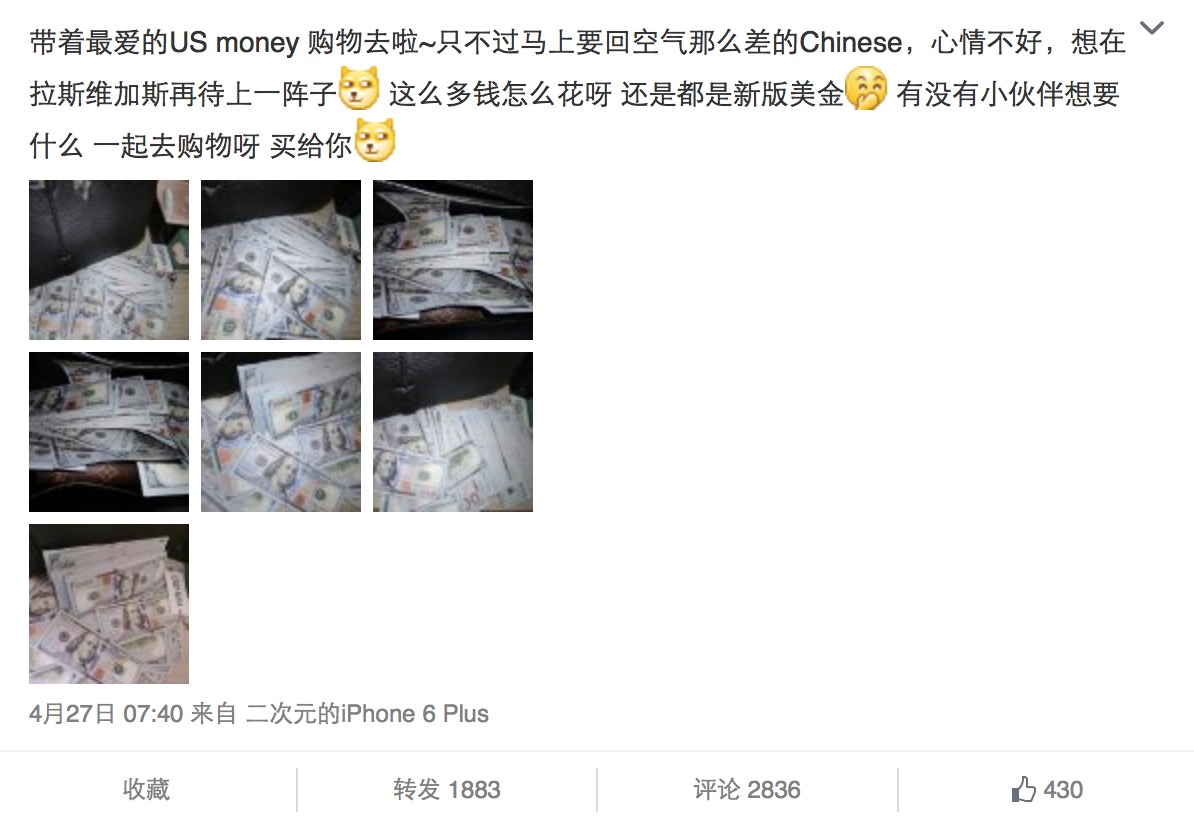Screen dimensions: 1194x828
Task: Click the thumbs-up like icon
Action: tap(1023, 789)
